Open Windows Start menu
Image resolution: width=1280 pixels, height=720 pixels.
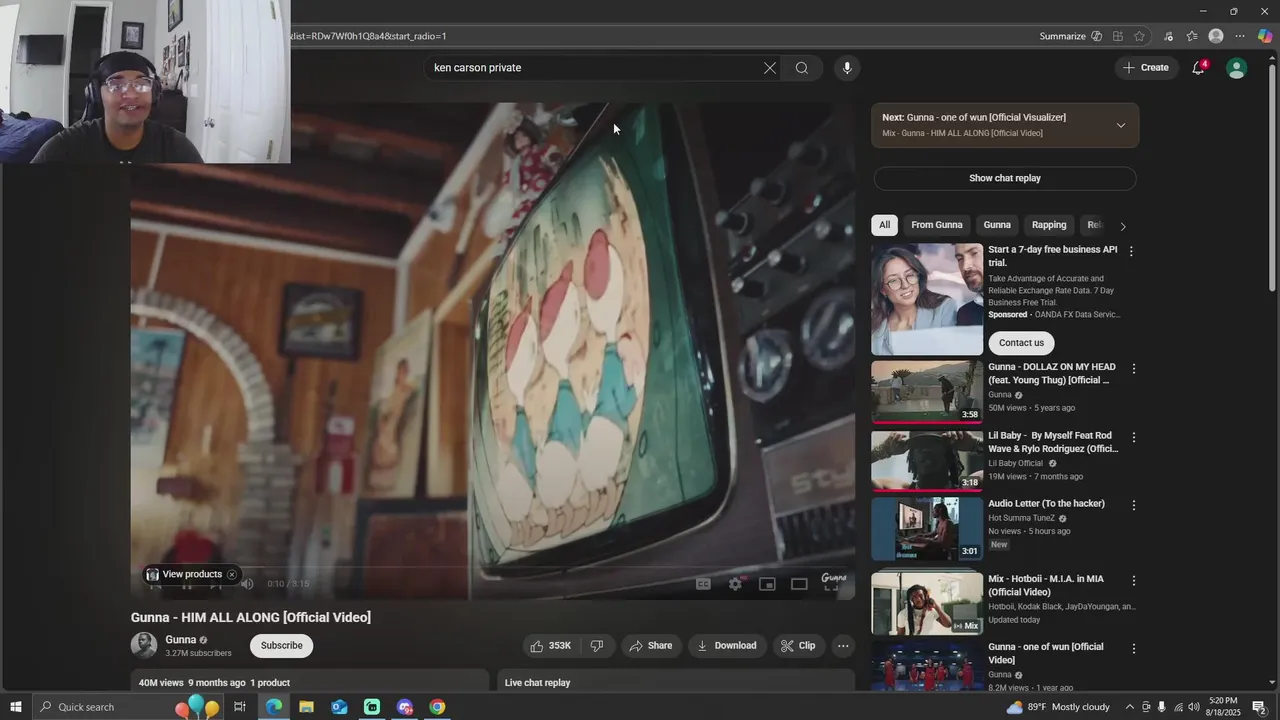pyautogui.click(x=15, y=707)
